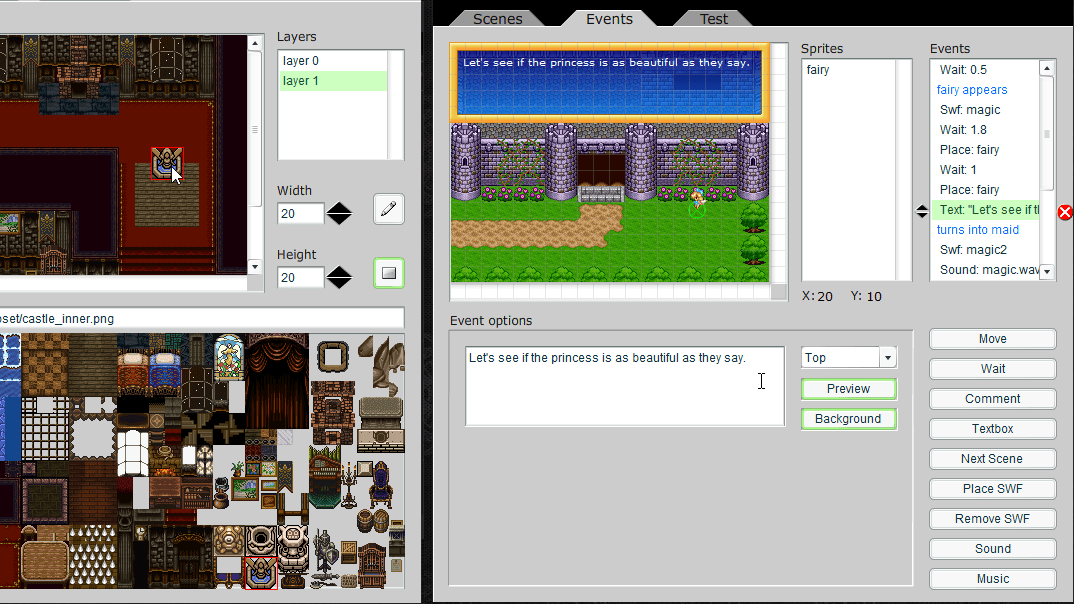The width and height of the screenshot is (1074, 604).
Task: Select the pencil draw tool
Action: coord(389,209)
